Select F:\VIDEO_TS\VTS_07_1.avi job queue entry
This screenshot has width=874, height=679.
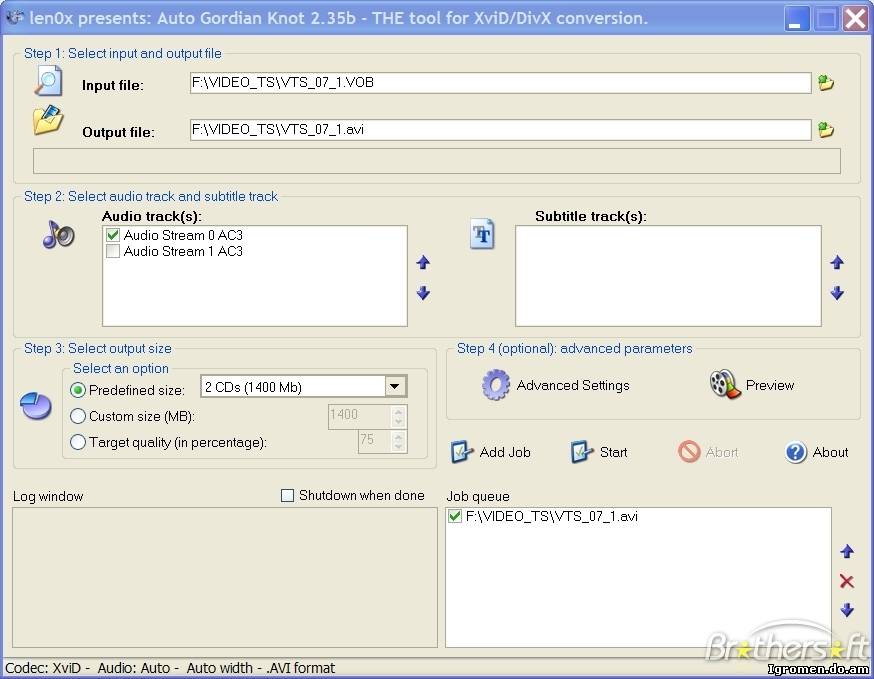(x=551, y=516)
